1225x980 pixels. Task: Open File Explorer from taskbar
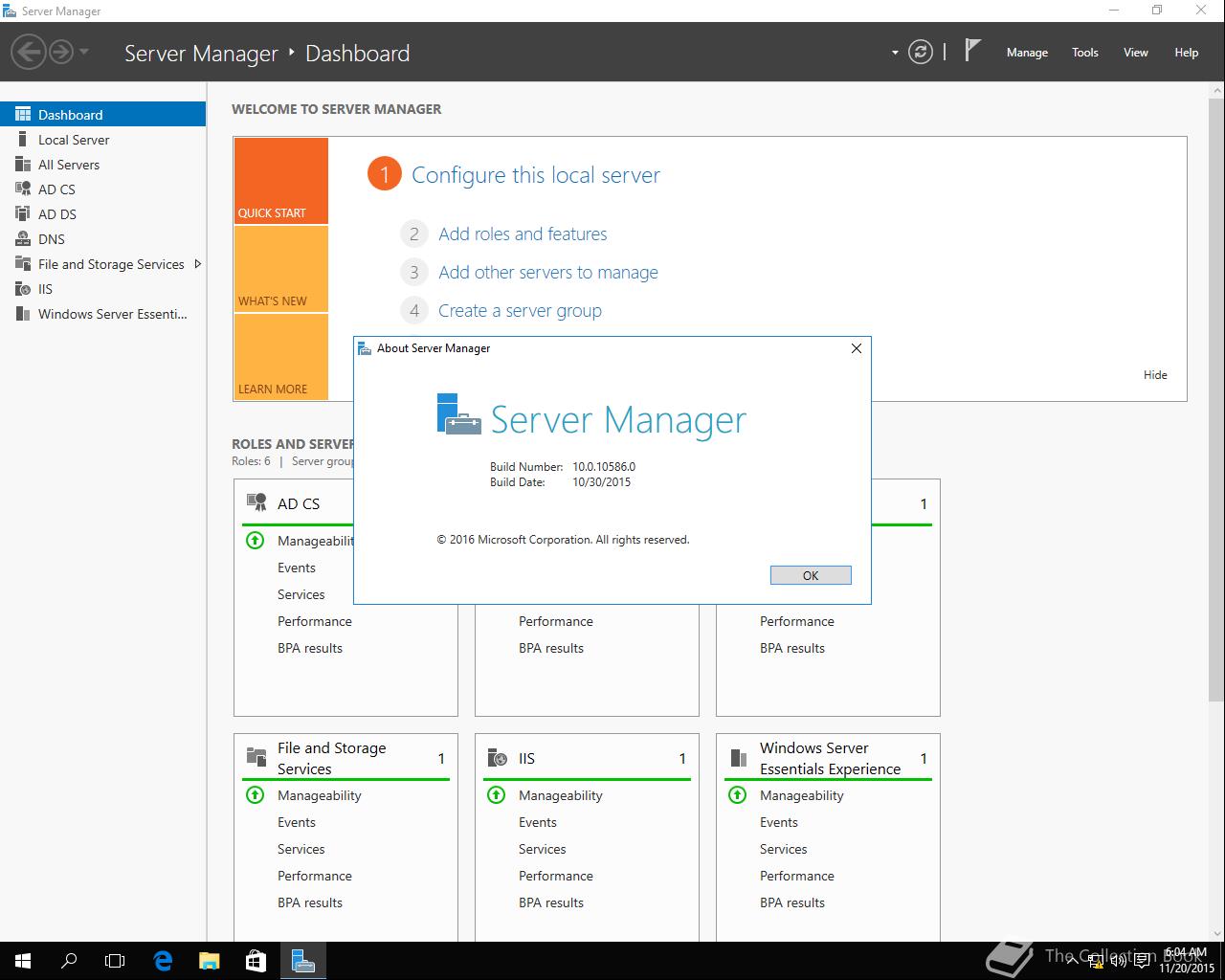pos(209,961)
